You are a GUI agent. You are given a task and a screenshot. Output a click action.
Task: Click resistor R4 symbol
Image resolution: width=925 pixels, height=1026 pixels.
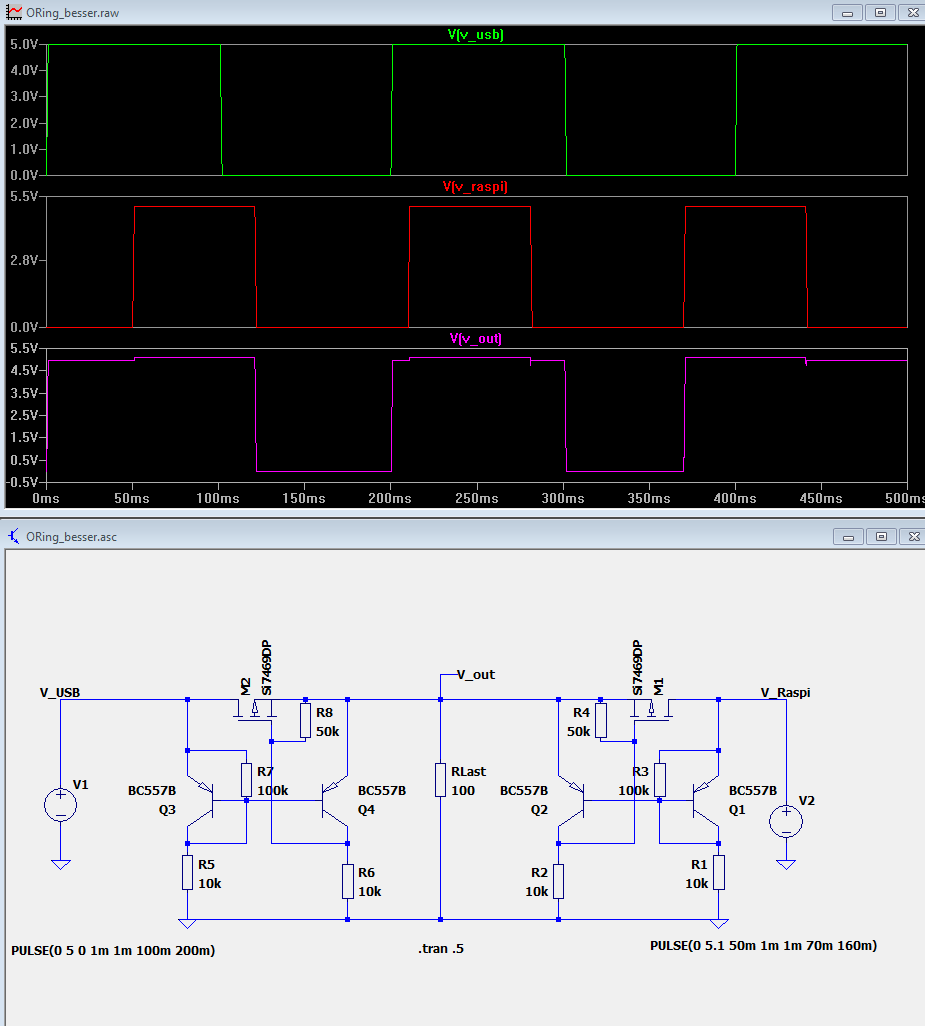coord(601,720)
